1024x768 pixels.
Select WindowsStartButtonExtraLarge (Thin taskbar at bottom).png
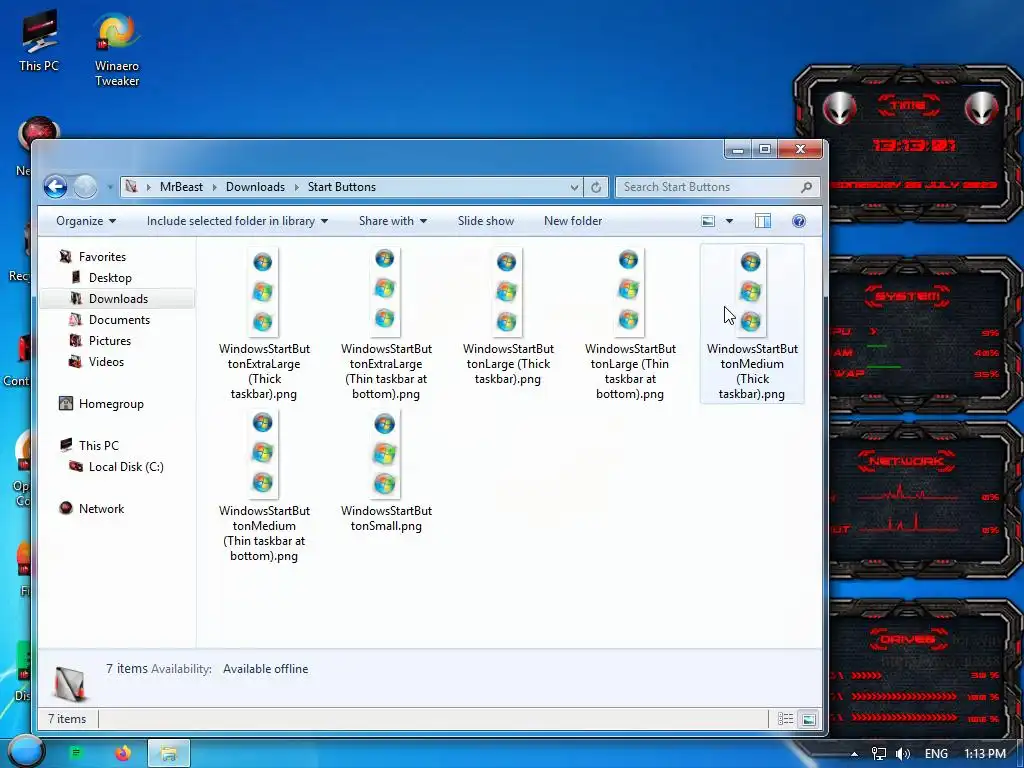(x=386, y=323)
